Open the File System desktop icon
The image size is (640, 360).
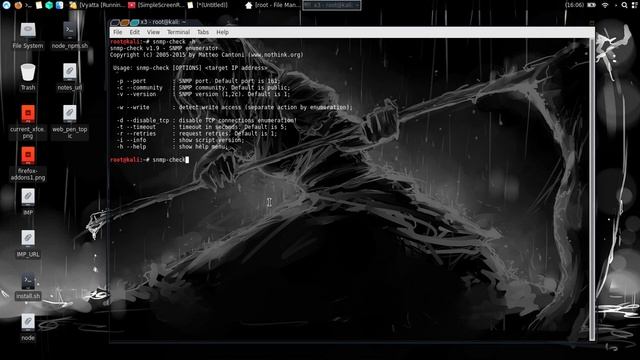(x=28, y=36)
